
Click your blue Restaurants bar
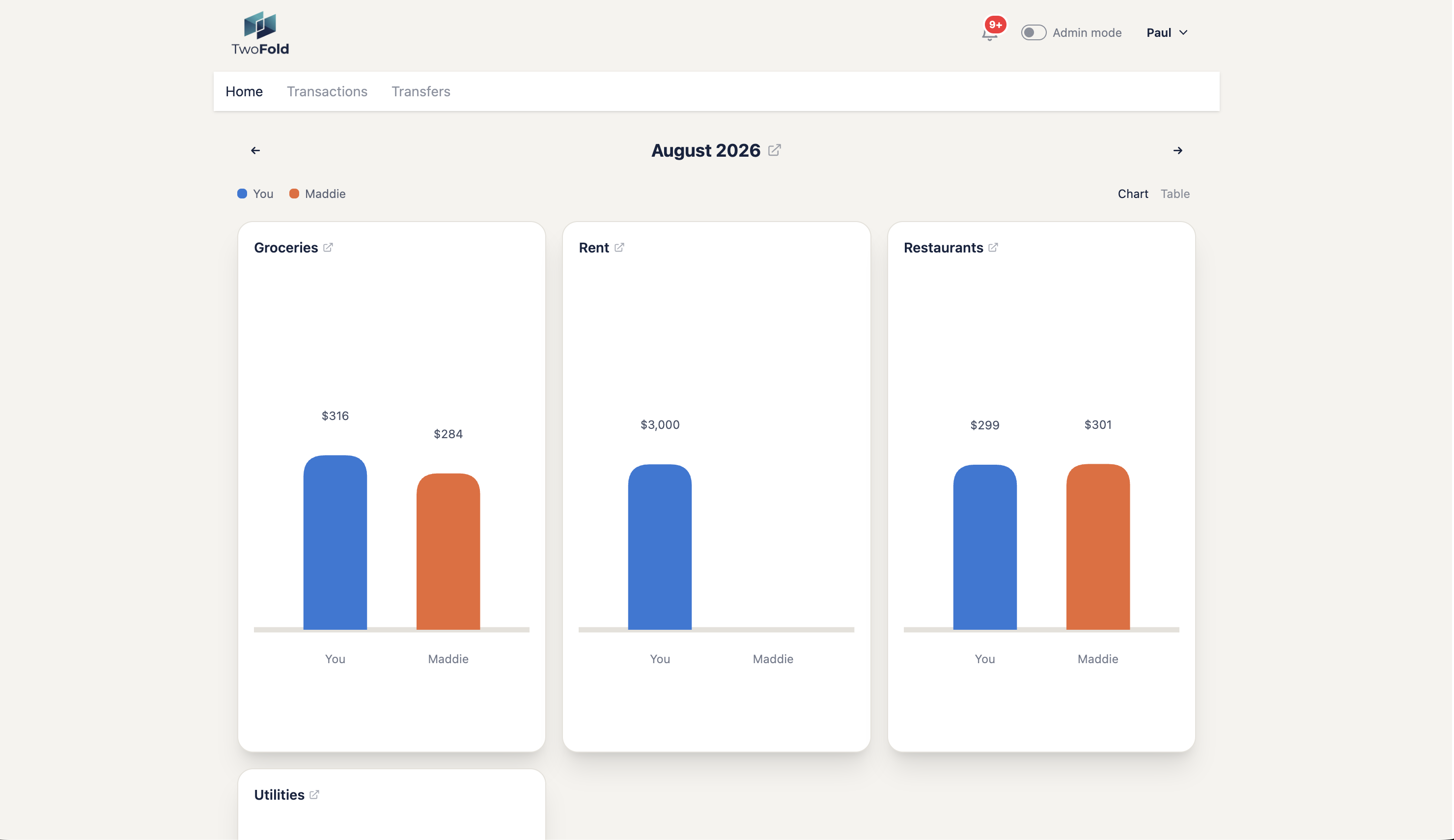tap(984, 547)
